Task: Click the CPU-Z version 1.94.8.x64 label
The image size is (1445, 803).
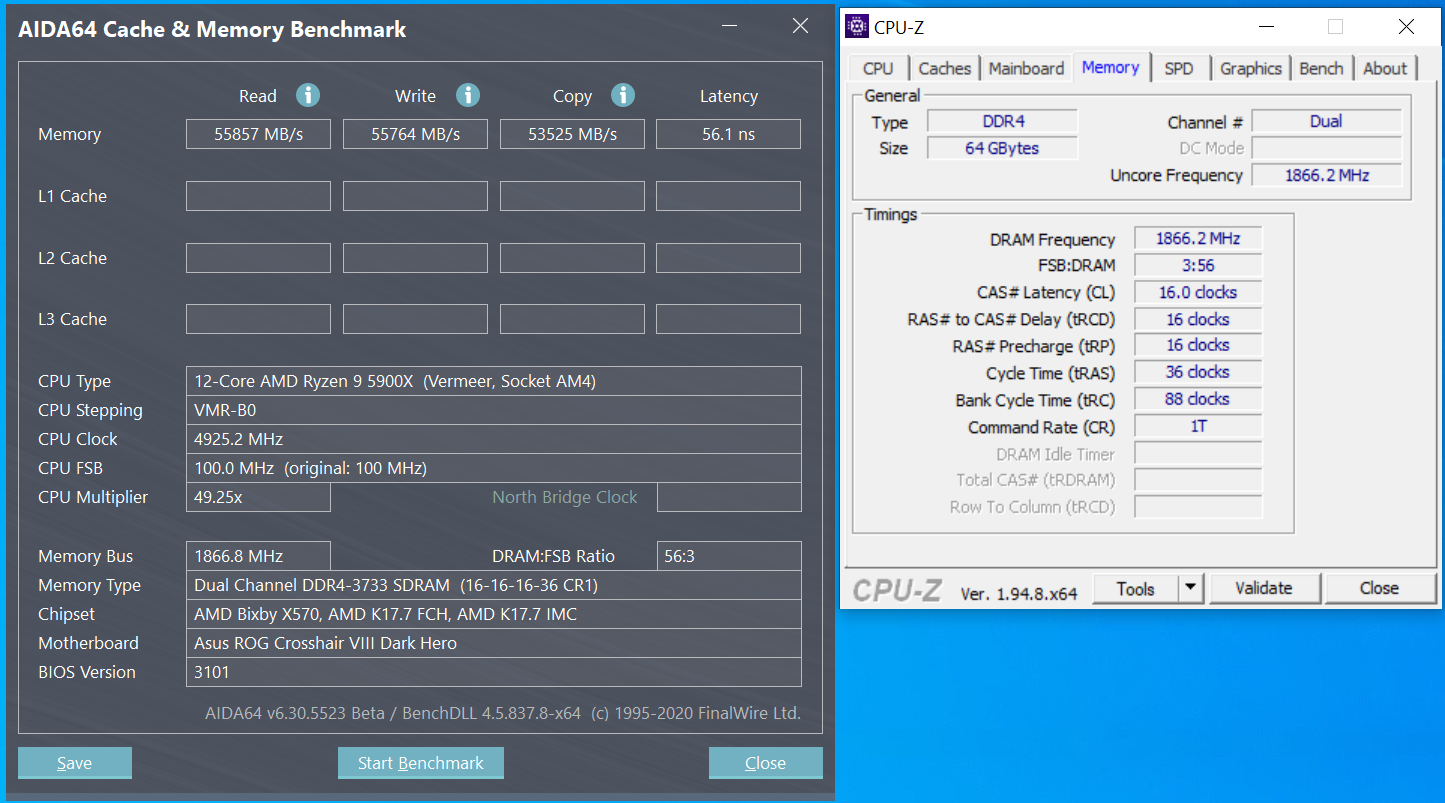Action: (x=1019, y=593)
